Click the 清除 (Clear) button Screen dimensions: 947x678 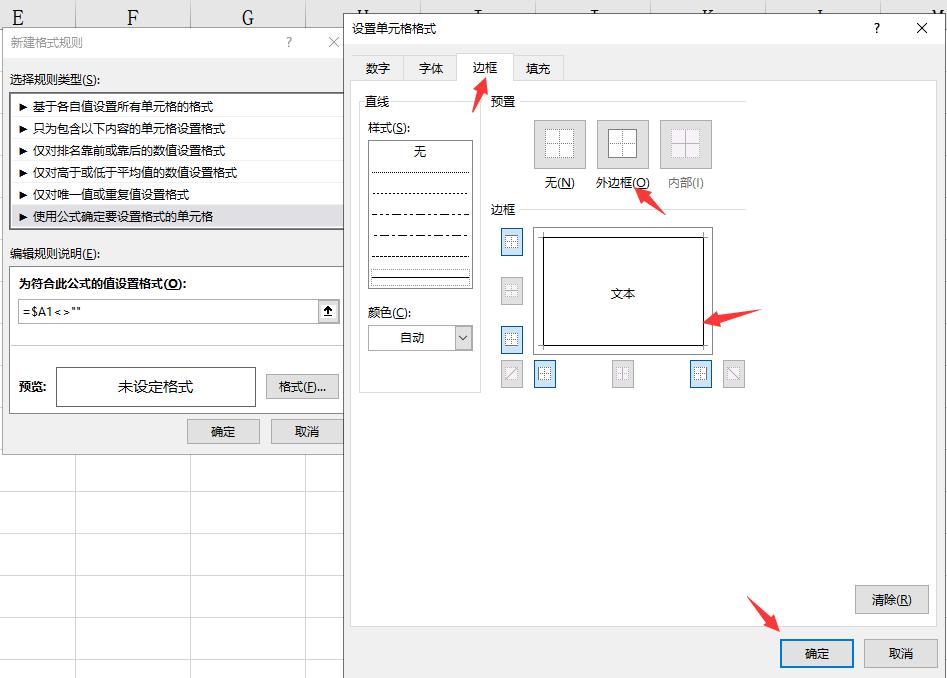(891, 599)
